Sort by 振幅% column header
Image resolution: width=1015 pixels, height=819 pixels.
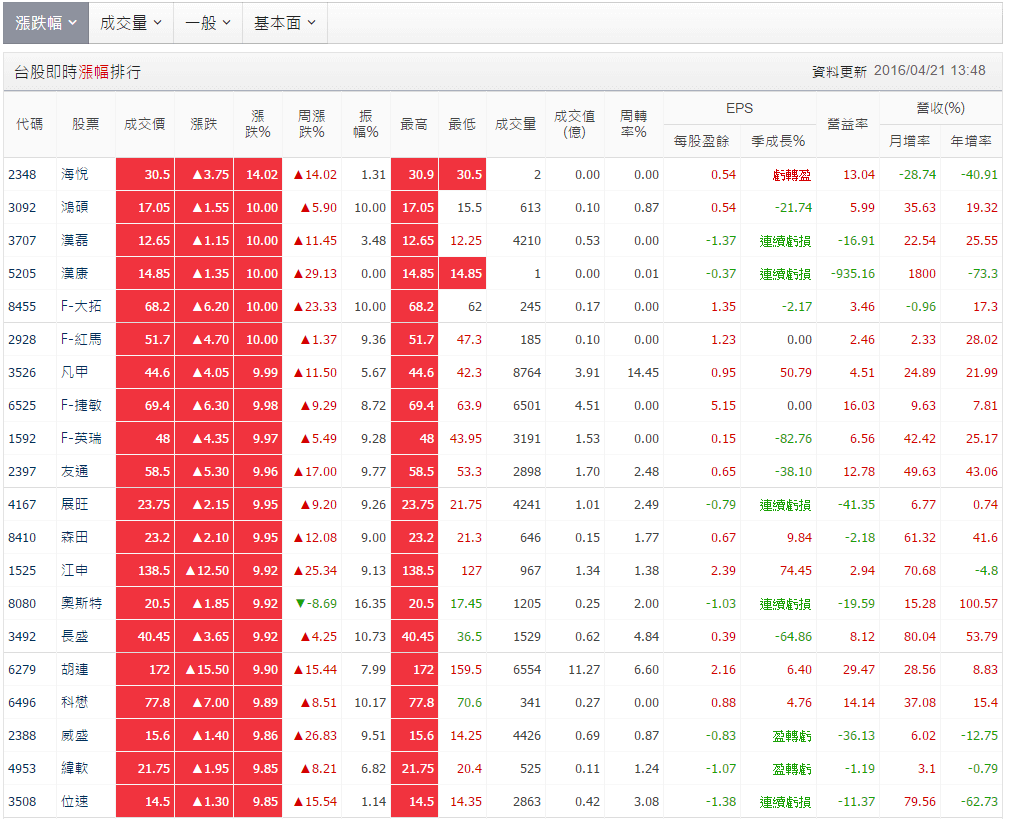click(366, 124)
